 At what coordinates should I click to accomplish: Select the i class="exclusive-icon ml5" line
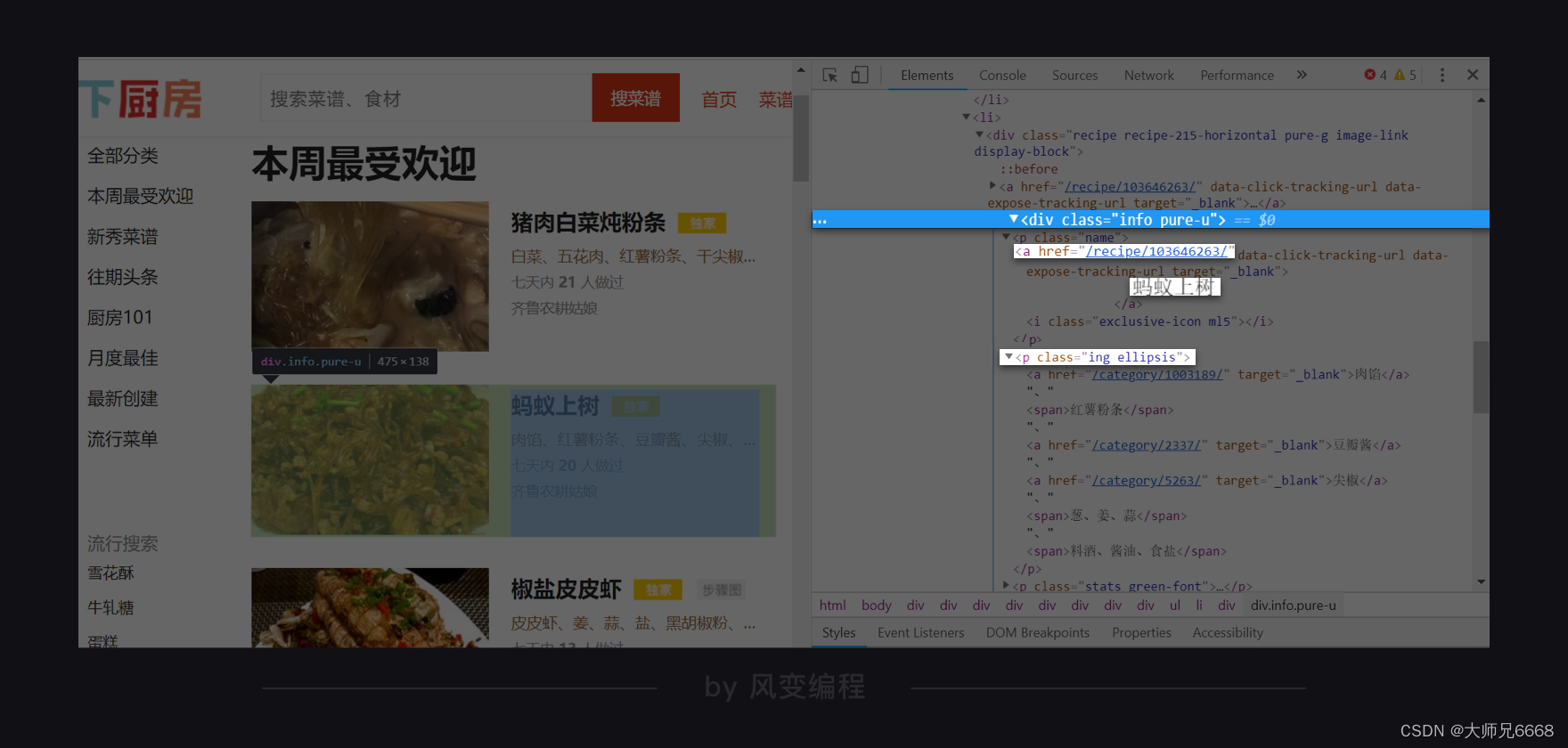[x=1149, y=321]
